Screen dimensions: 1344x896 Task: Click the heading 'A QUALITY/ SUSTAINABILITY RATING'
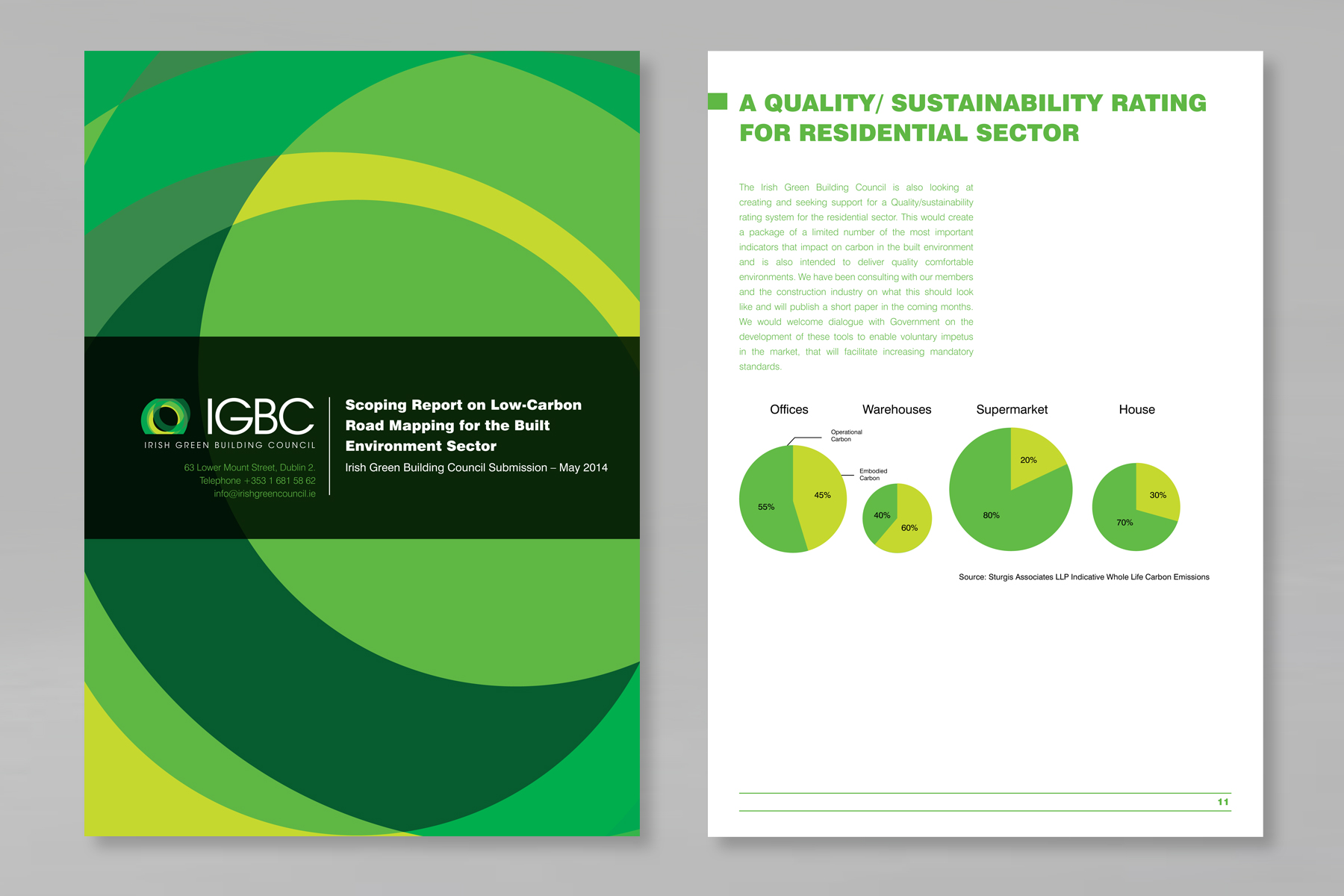pos(973,103)
